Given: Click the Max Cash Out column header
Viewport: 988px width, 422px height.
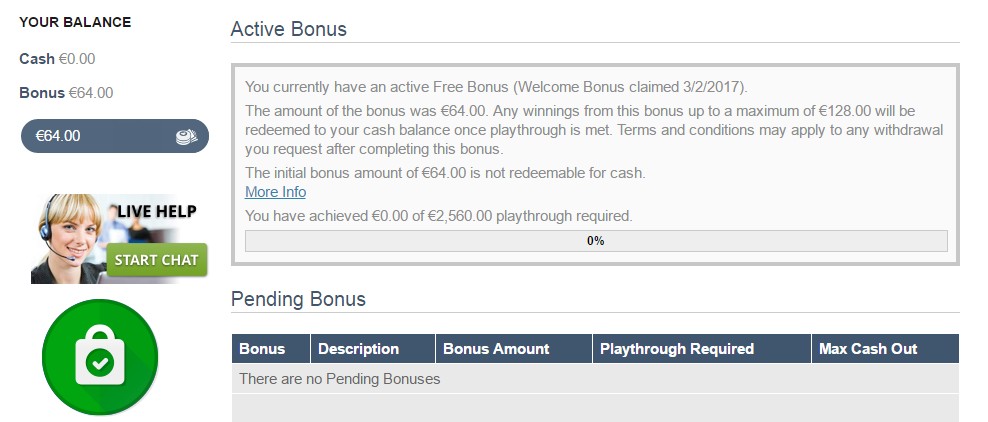Looking at the screenshot, I should coord(867,349).
